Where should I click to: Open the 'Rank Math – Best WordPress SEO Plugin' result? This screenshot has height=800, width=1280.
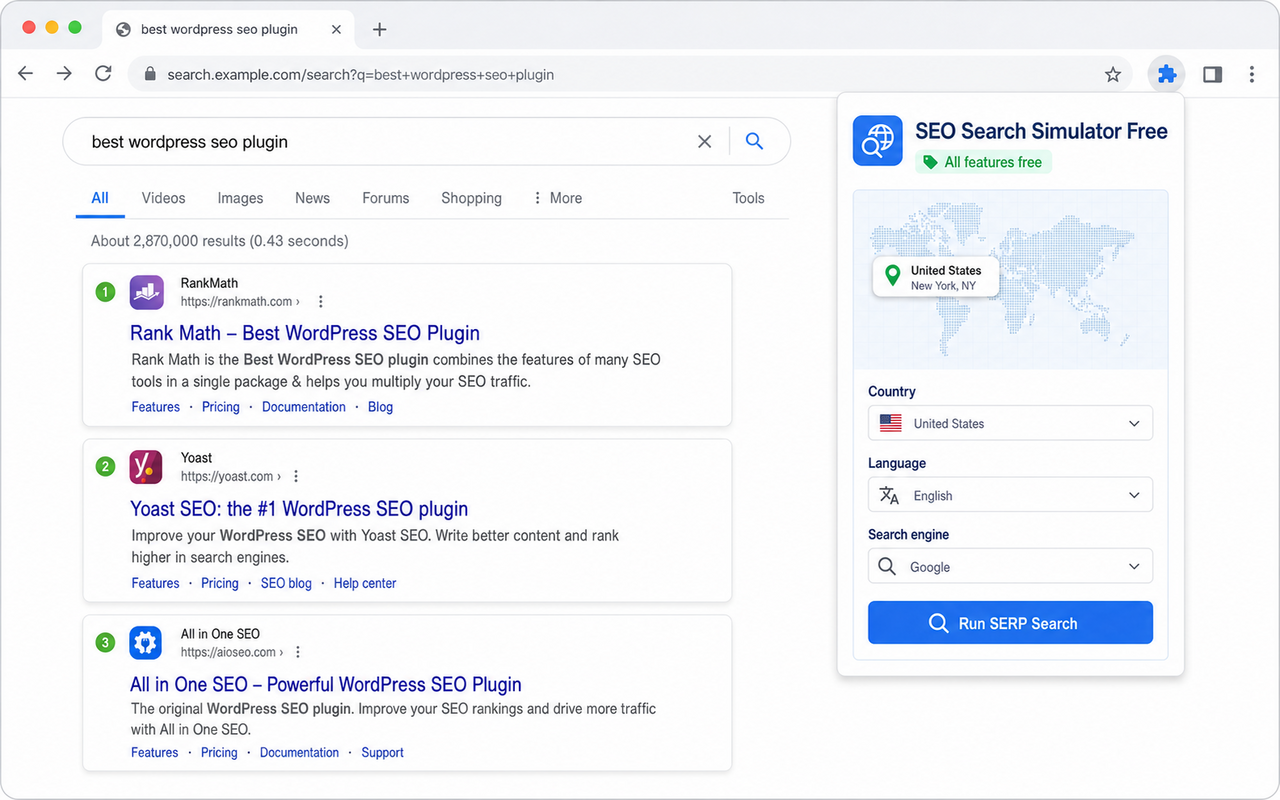pyautogui.click(x=305, y=333)
